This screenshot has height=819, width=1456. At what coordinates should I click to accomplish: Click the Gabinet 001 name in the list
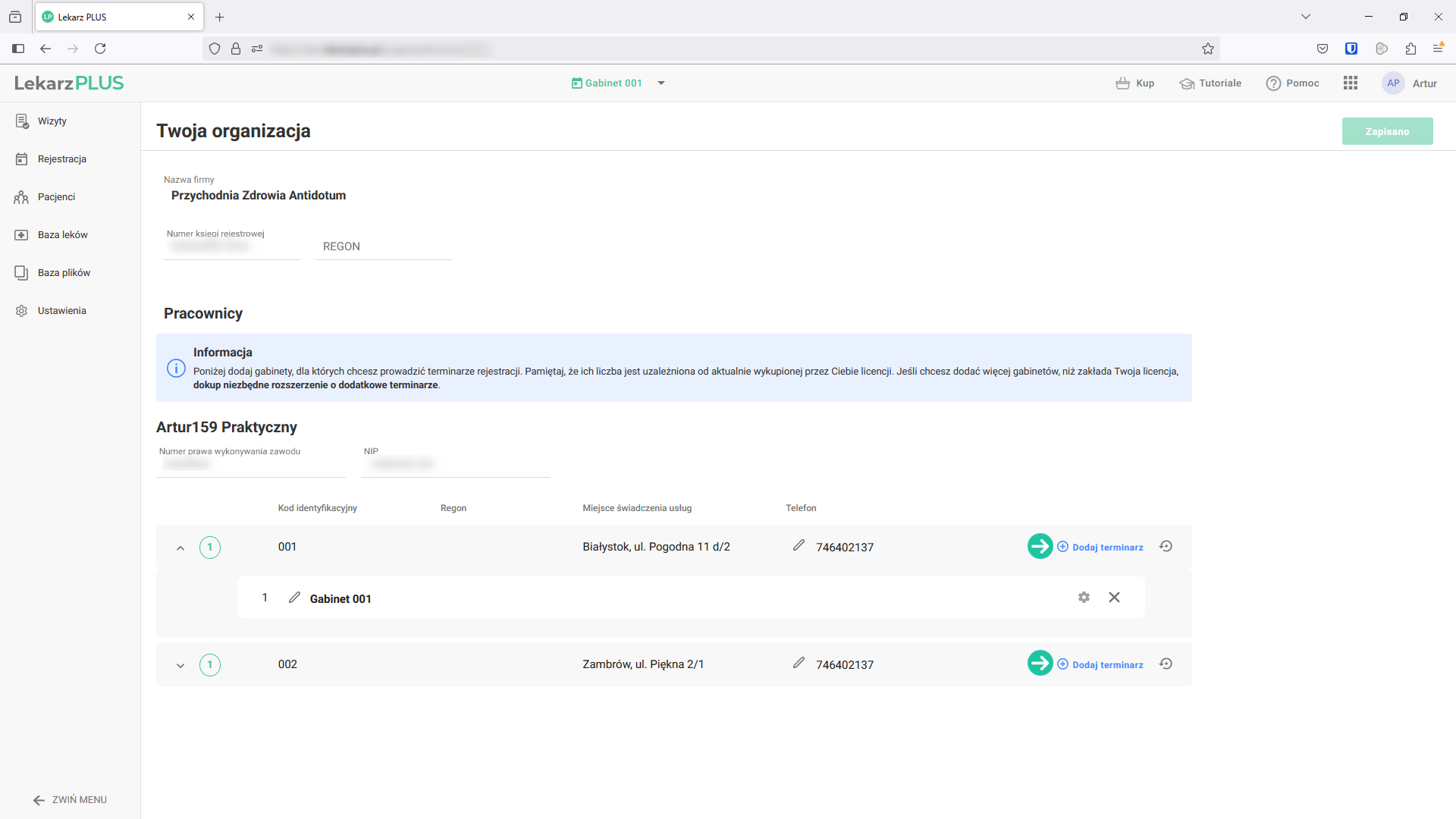(340, 599)
